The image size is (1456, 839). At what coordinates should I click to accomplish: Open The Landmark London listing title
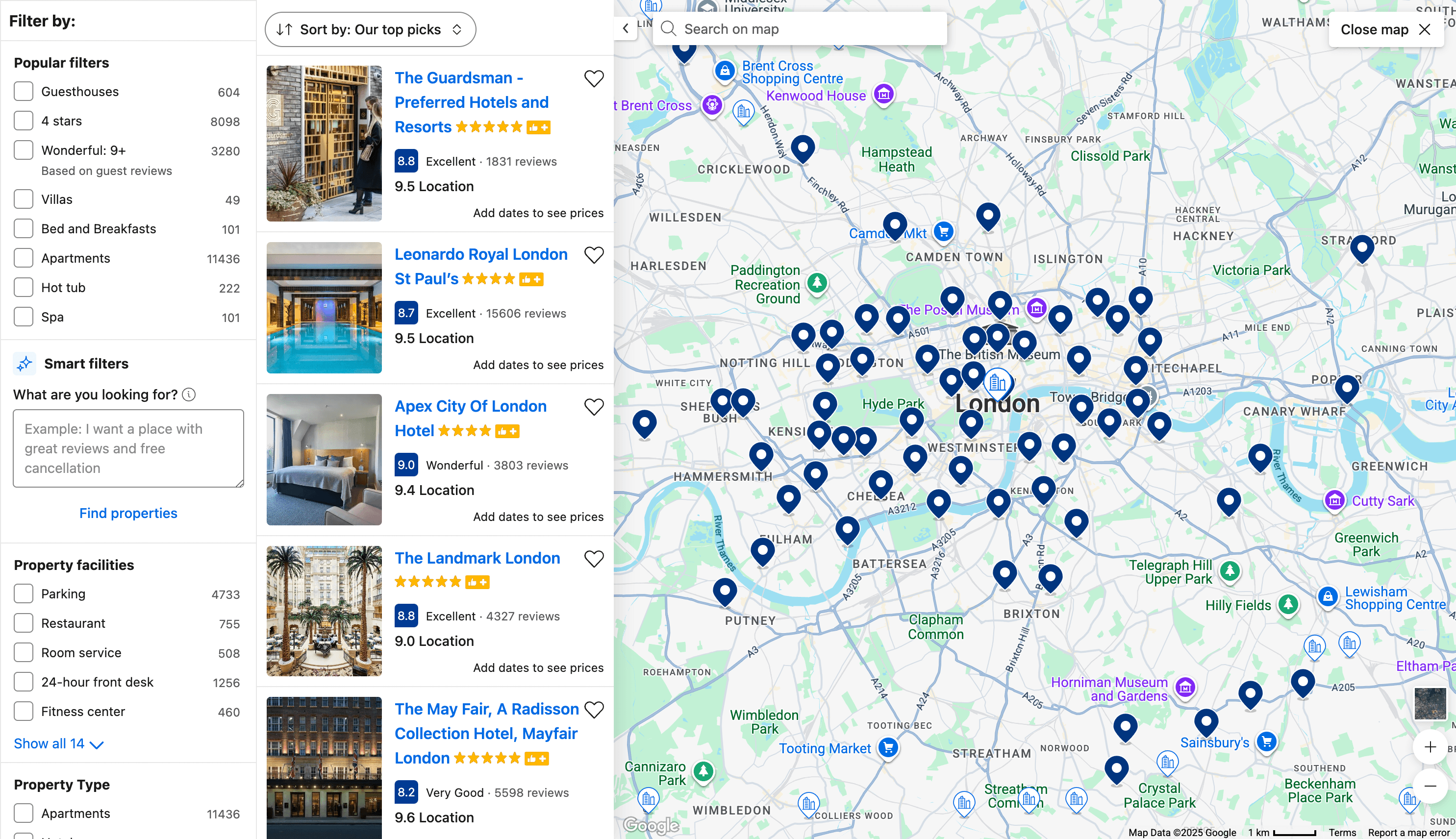[x=477, y=558]
